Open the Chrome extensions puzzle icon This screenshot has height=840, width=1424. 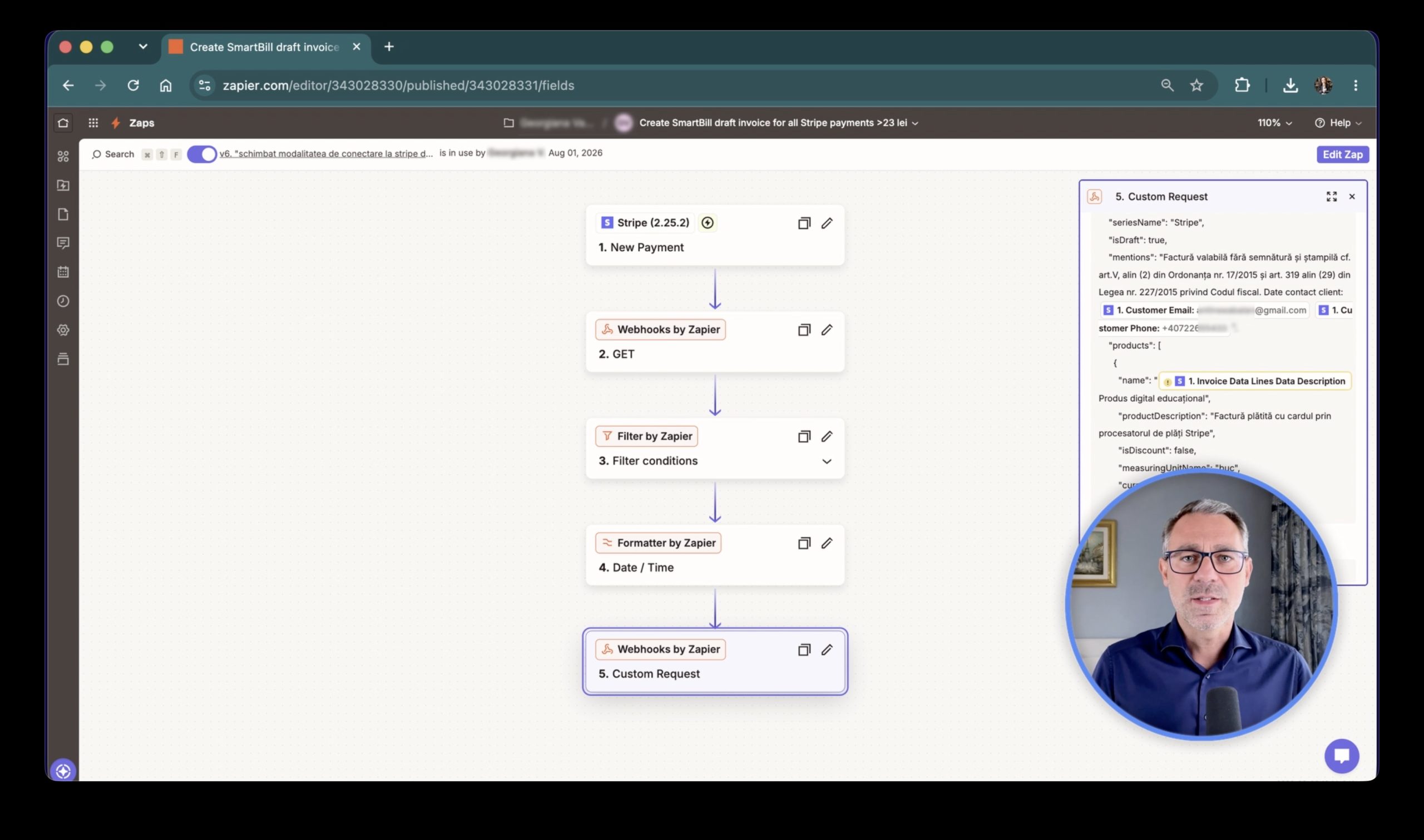tap(1242, 86)
